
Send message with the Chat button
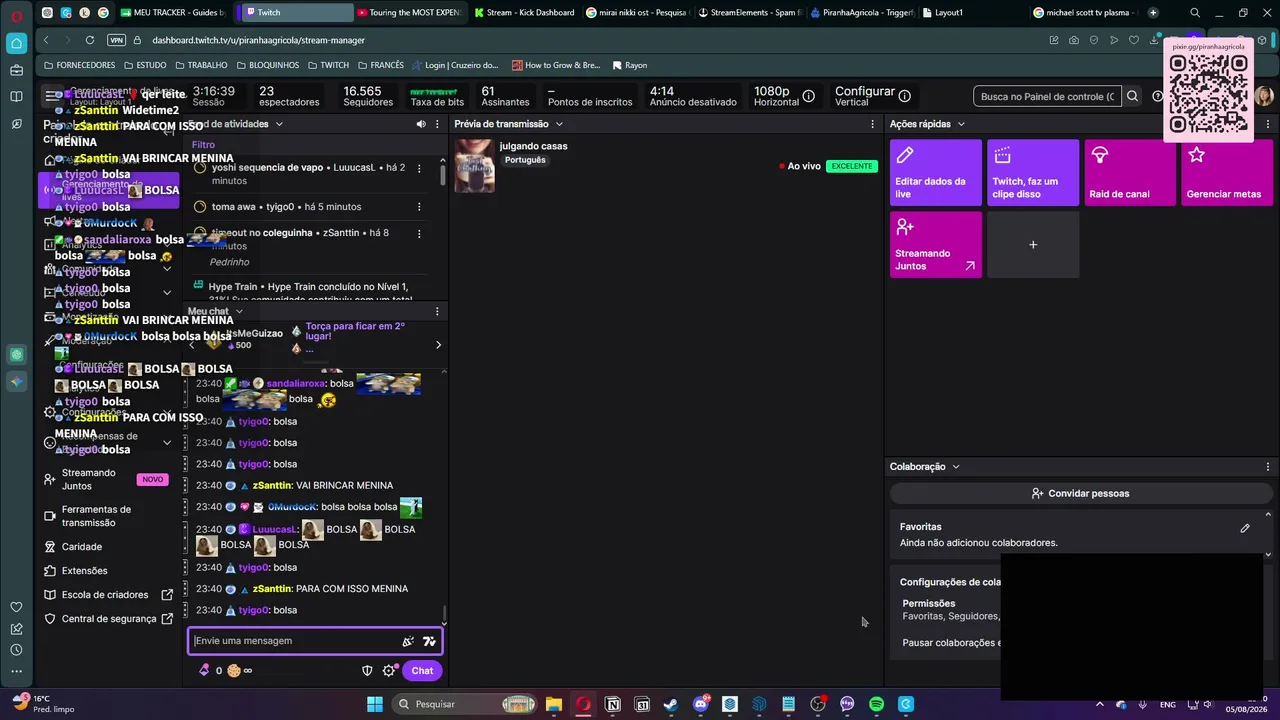click(x=422, y=671)
